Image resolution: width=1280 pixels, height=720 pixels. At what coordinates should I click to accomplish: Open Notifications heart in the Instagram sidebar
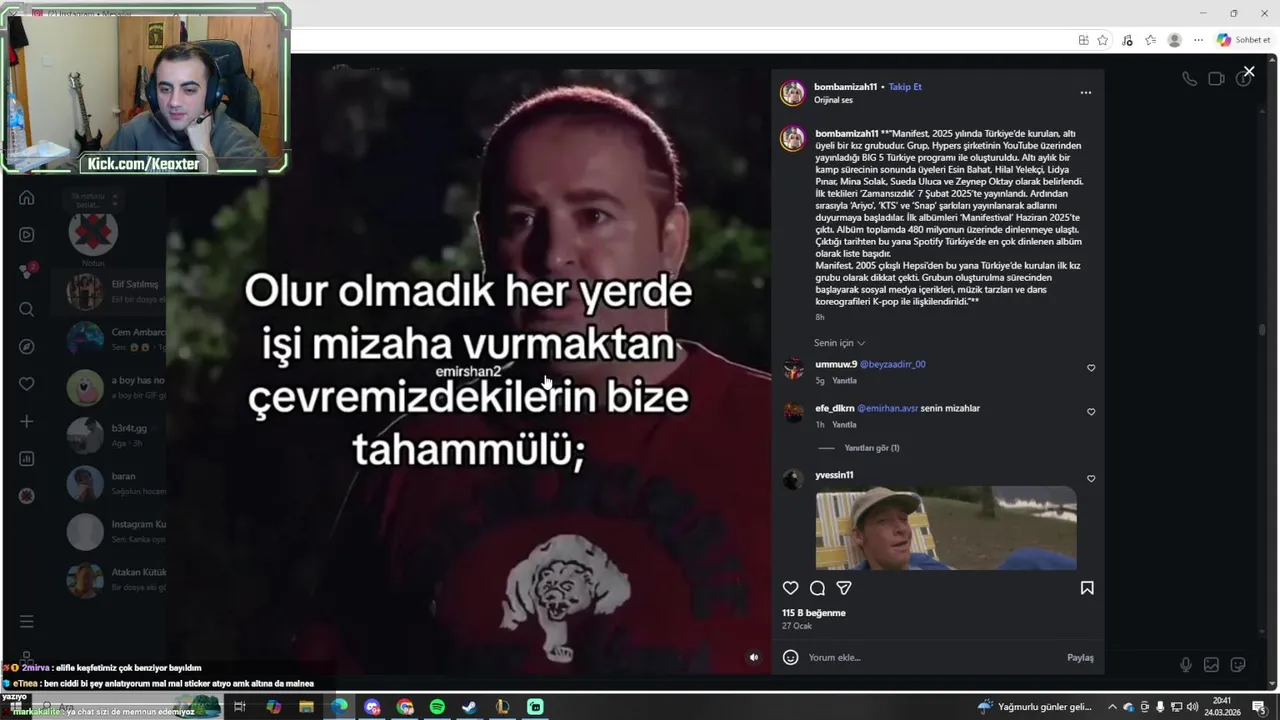pyautogui.click(x=27, y=384)
